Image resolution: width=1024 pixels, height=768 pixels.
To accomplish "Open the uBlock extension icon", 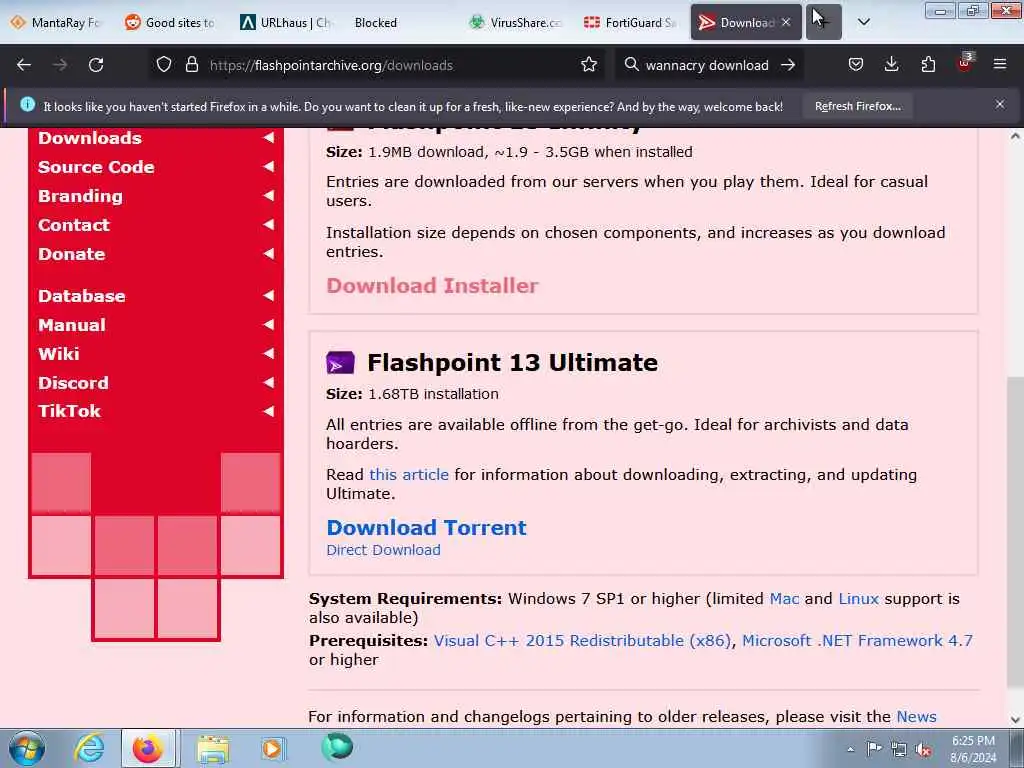I will coord(965,63).
